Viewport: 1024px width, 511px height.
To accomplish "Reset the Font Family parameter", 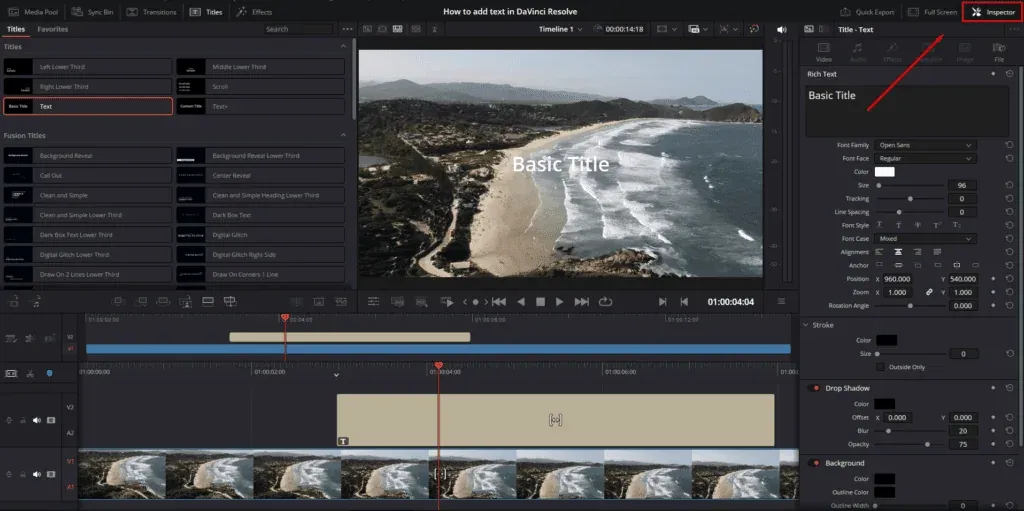I will tap(1009, 145).
